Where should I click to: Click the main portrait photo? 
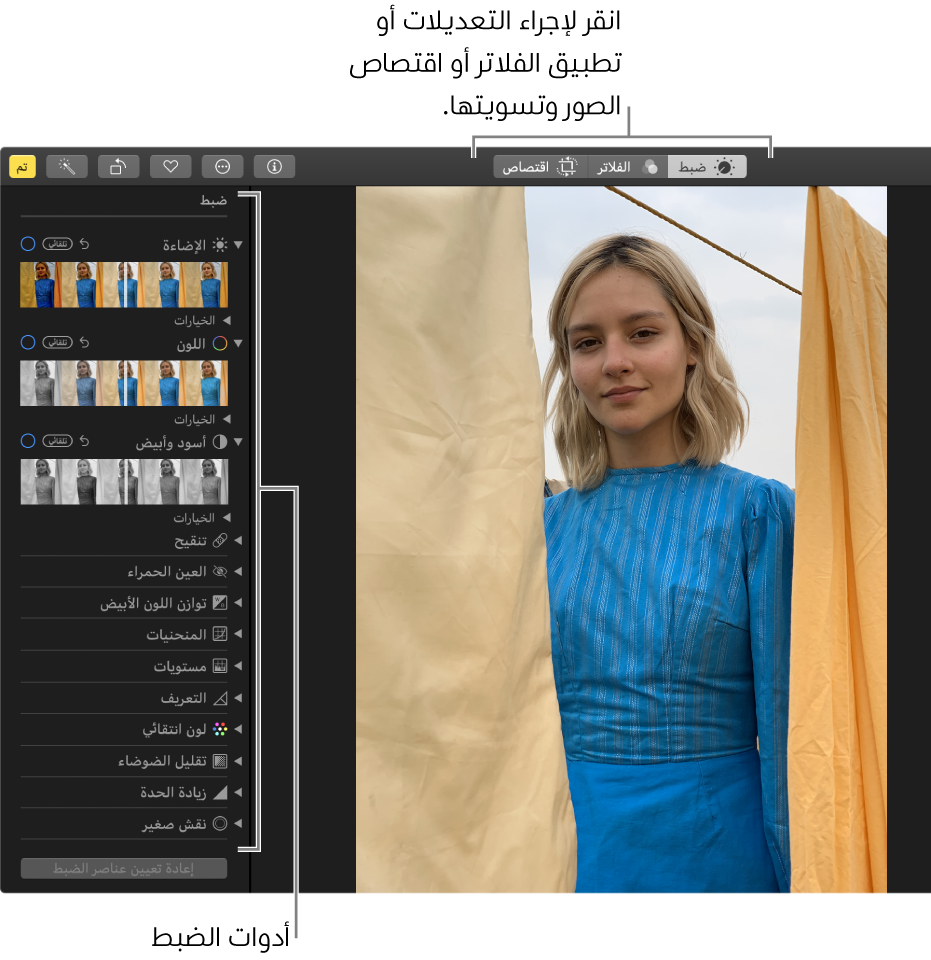621,539
